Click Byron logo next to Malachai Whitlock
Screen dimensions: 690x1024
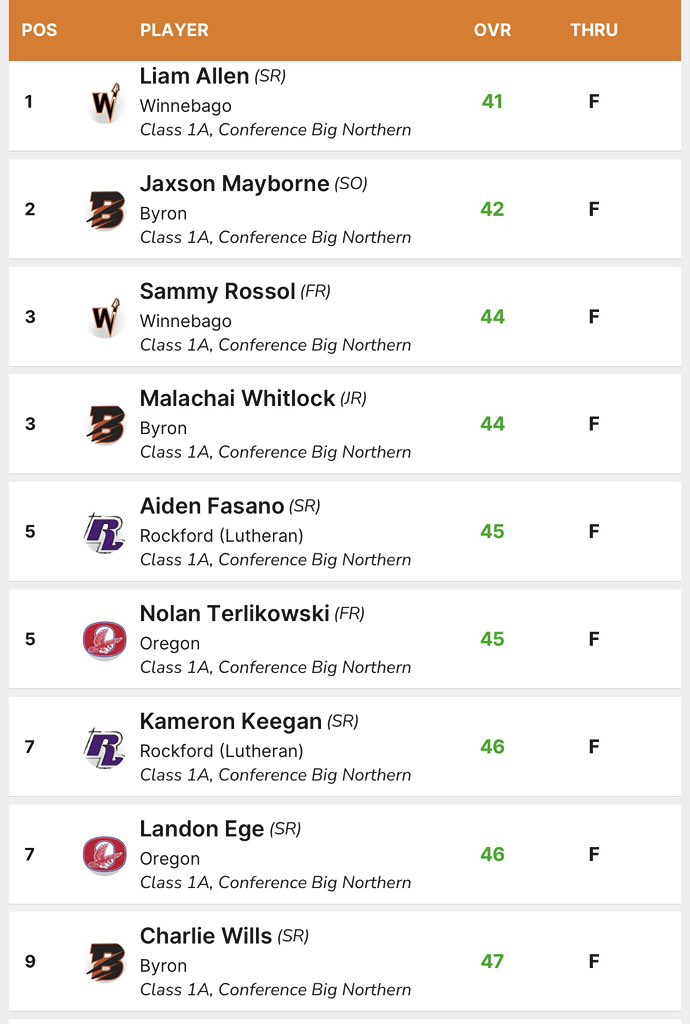tap(105, 424)
